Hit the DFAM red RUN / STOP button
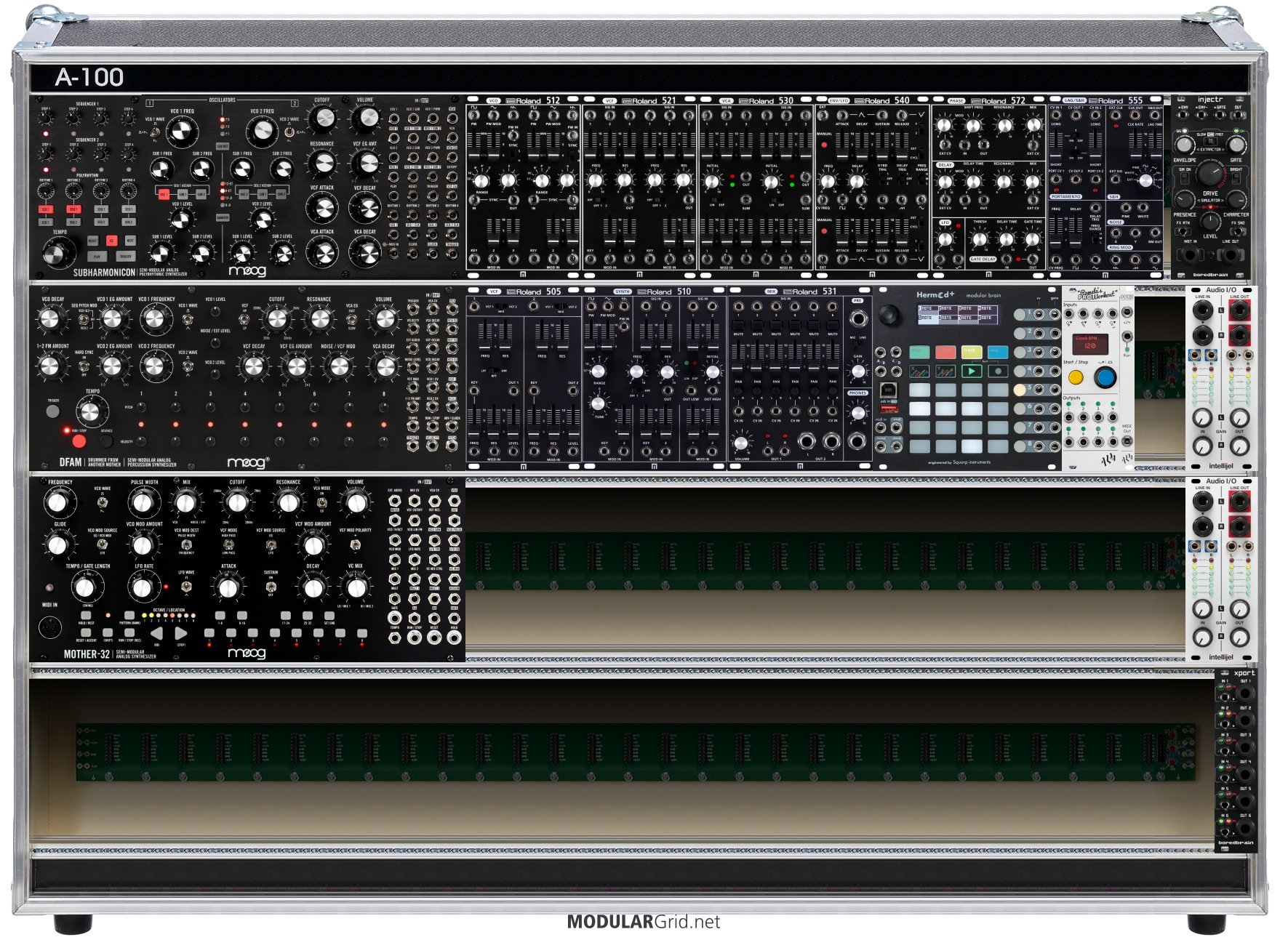This screenshot has width=1288, height=937. 80,441
